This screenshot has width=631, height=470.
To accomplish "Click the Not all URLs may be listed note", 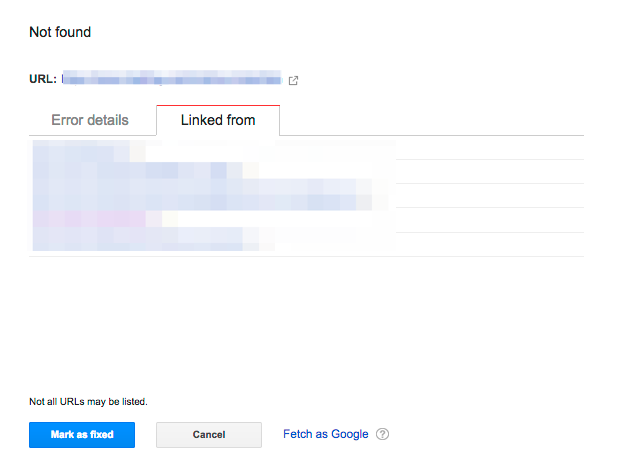I will [x=88, y=402].
